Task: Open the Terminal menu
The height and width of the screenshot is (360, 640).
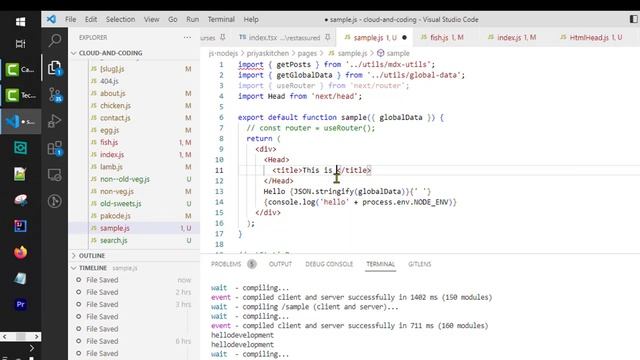Action: (221, 19)
